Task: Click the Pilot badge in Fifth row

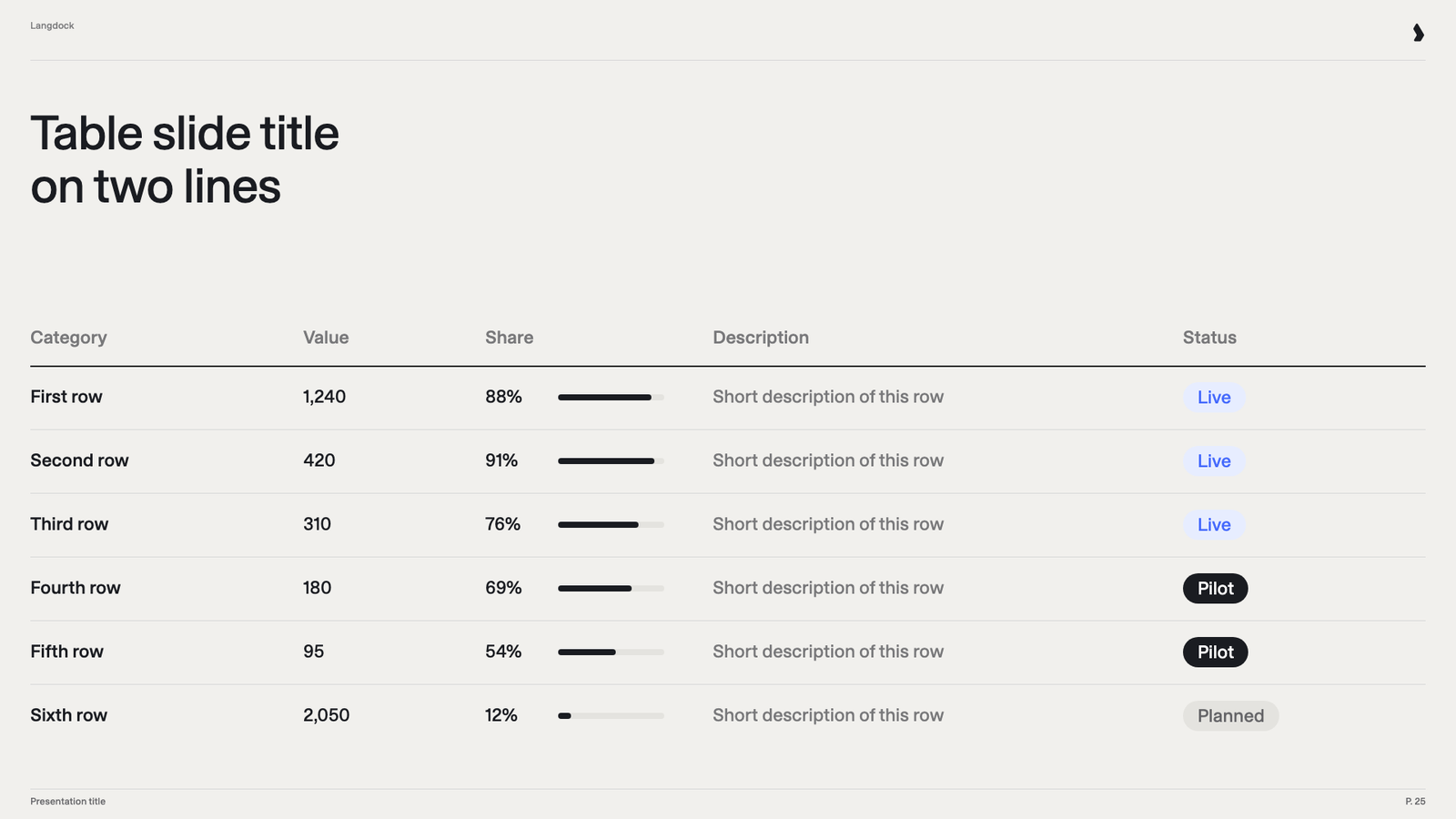Action: click(1216, 652)
